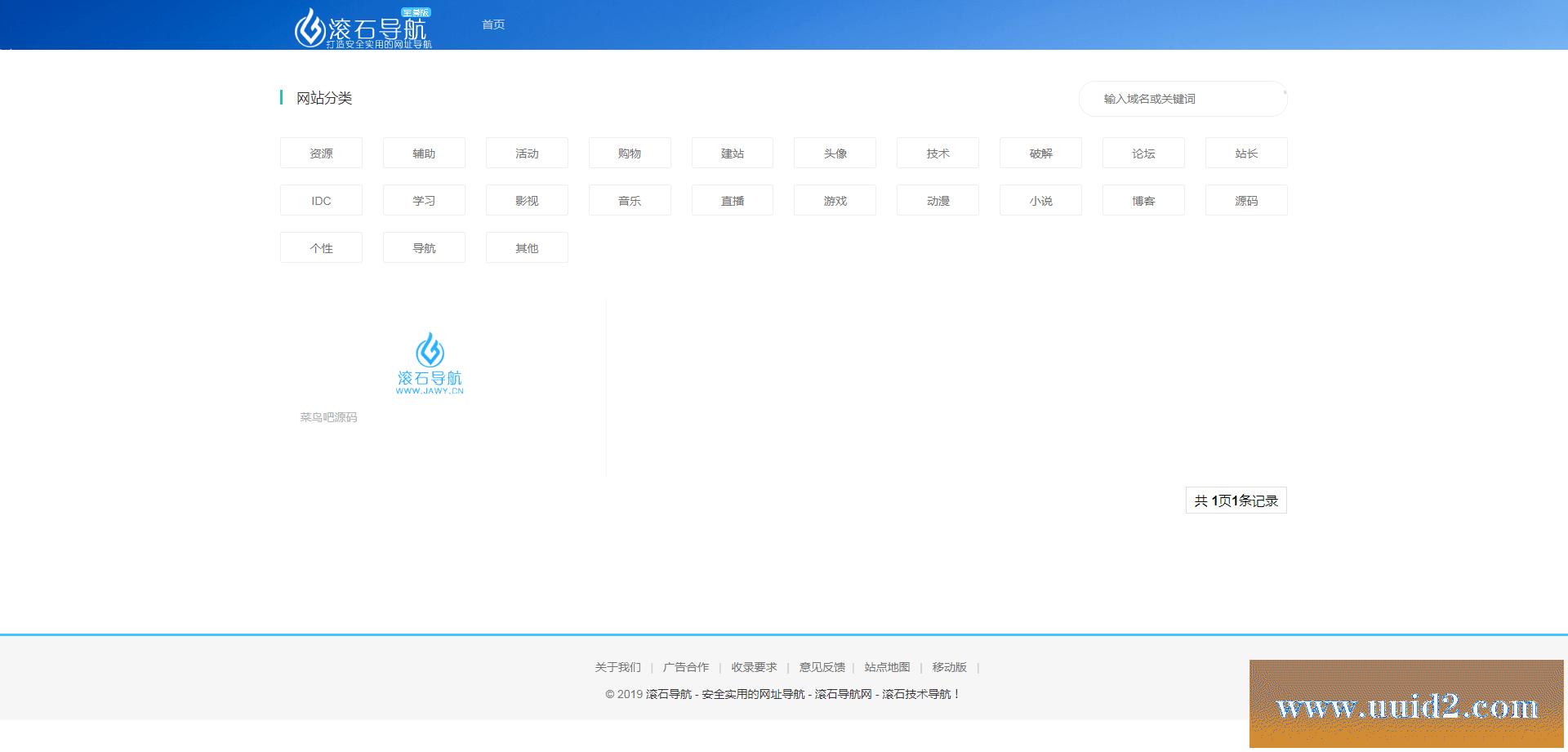Open the 源码 category
Image resolution: width=1568 pixels, height=752 pixels.
click(x=1246, y=200)
